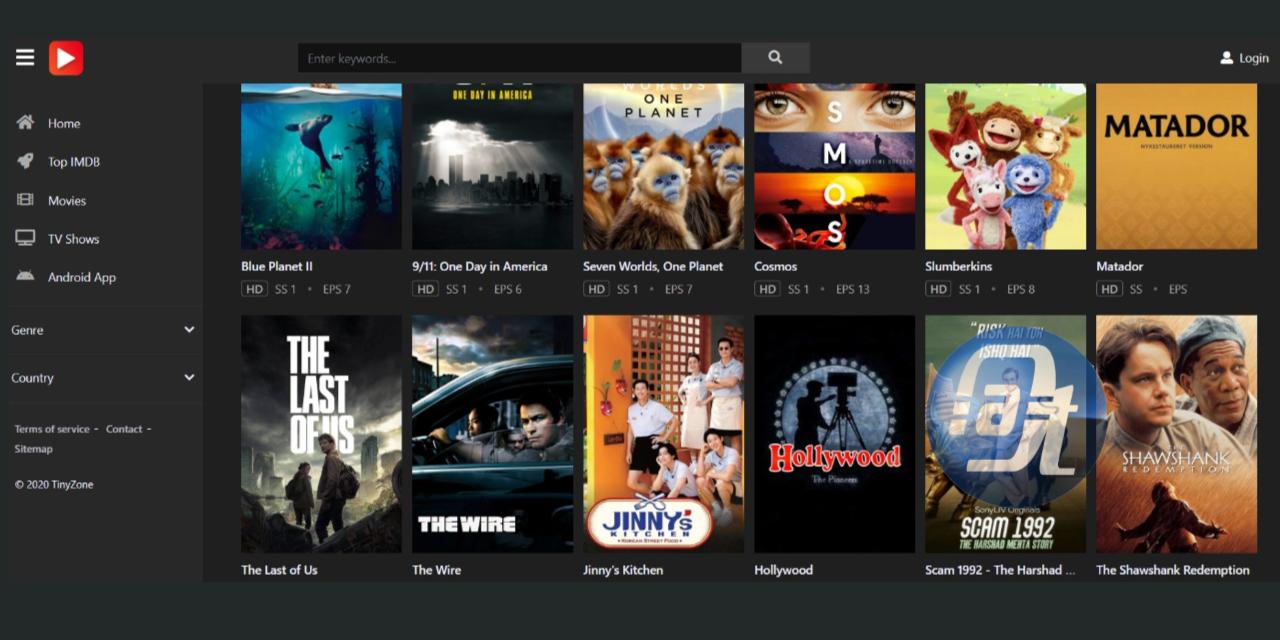
Task: Click the Top IMDB rocket icon
Action: (x=25, y=161)
